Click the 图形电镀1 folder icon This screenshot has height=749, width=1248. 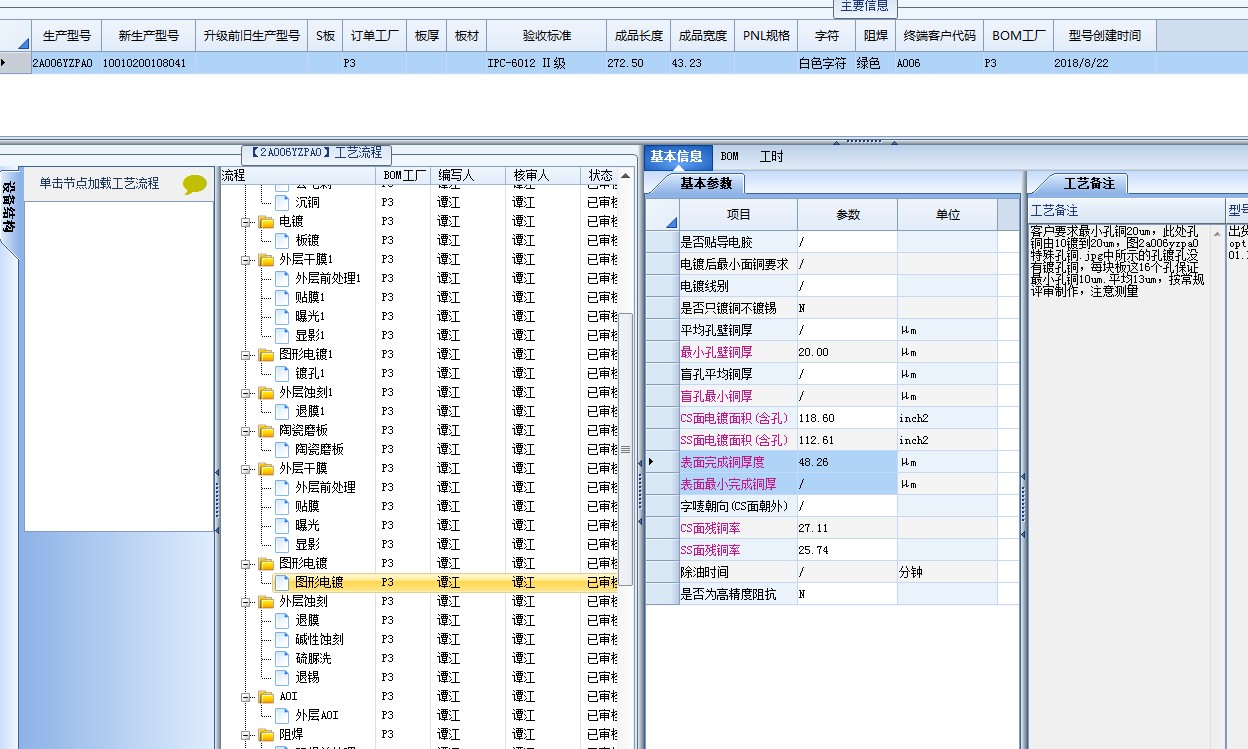[266, 354]
